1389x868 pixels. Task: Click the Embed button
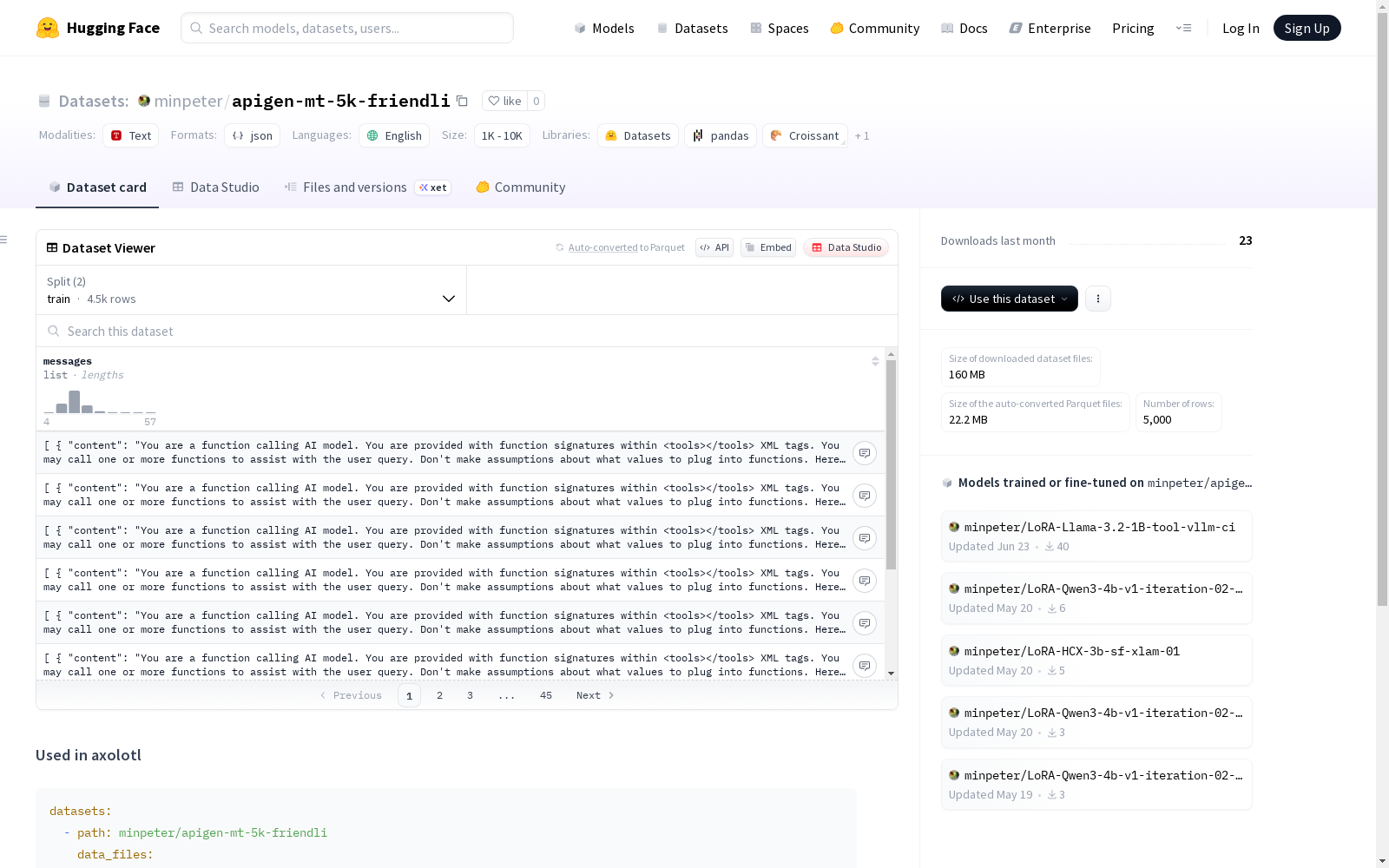[x=768, y=247]
